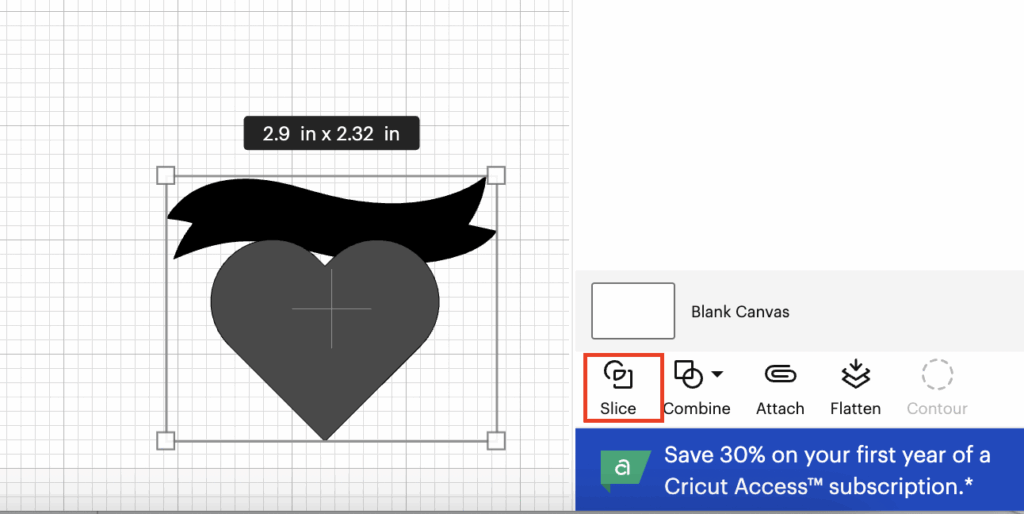Image resolution: width=1024 pixels, height=514 pixels.
Task: Expand the Combine dropdown arrow
Action: (717, 375)
